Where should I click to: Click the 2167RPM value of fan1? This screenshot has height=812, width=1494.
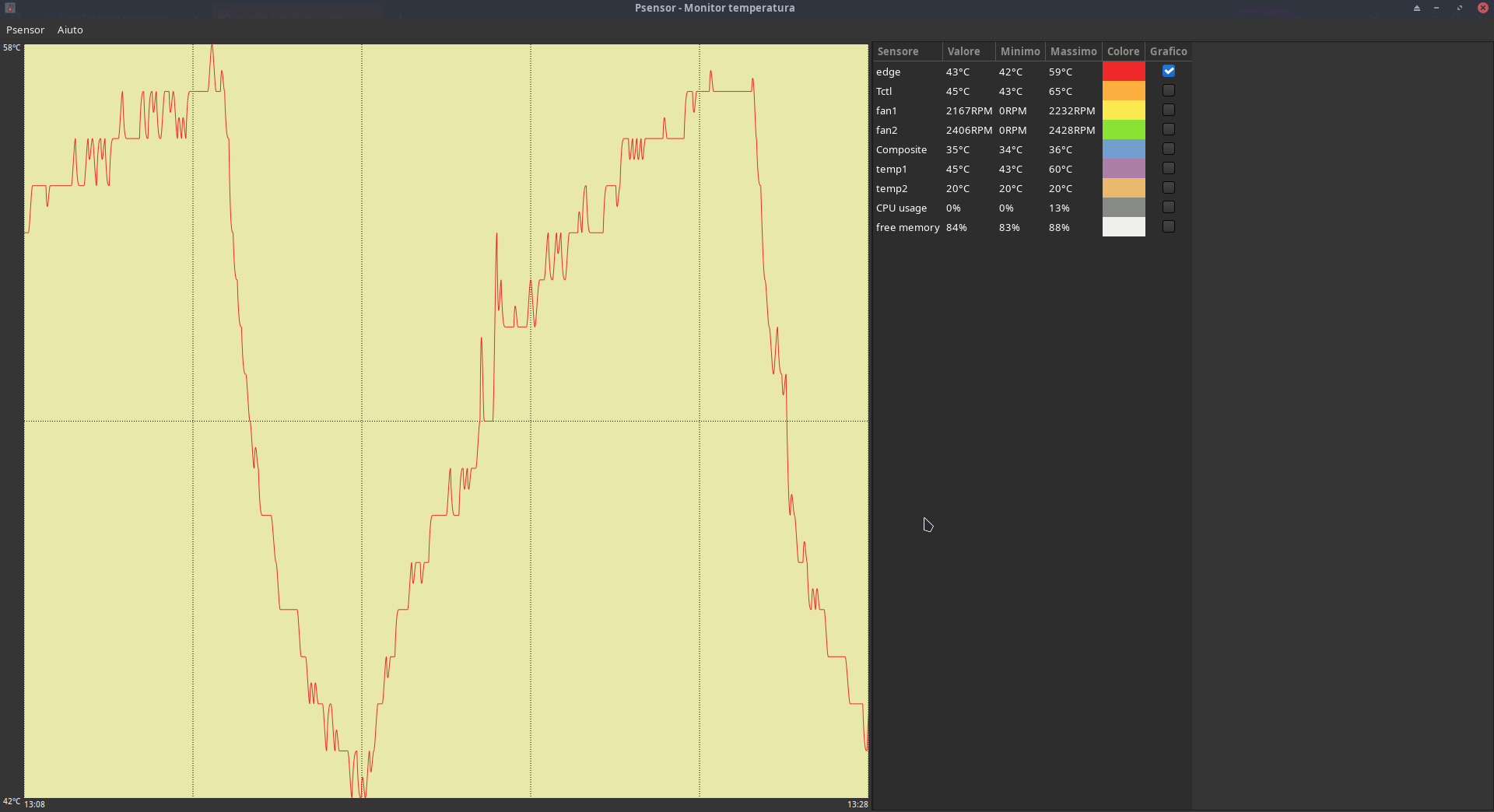pos(969,110)
